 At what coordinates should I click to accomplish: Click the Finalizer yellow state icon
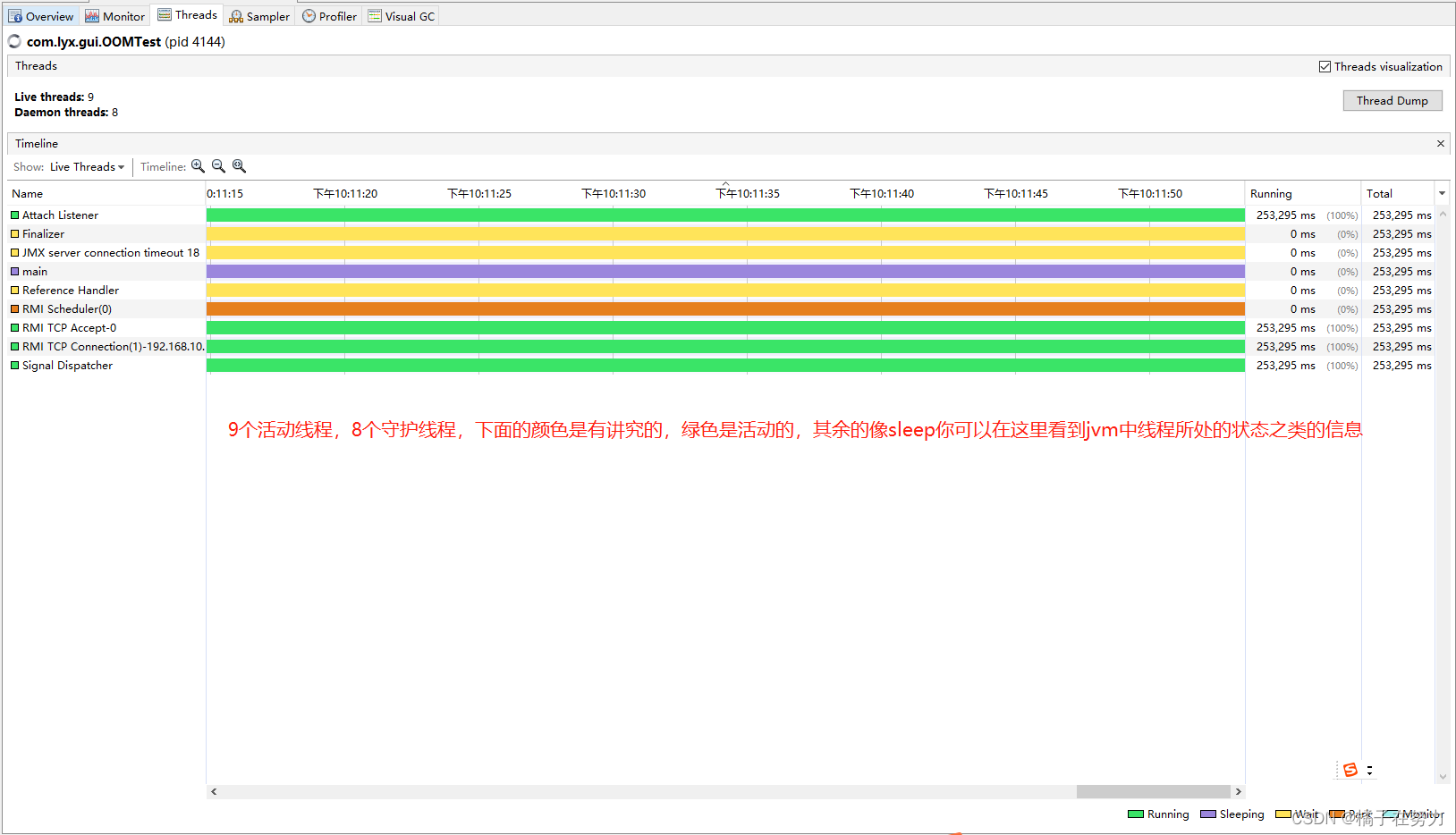coord(14,234)
